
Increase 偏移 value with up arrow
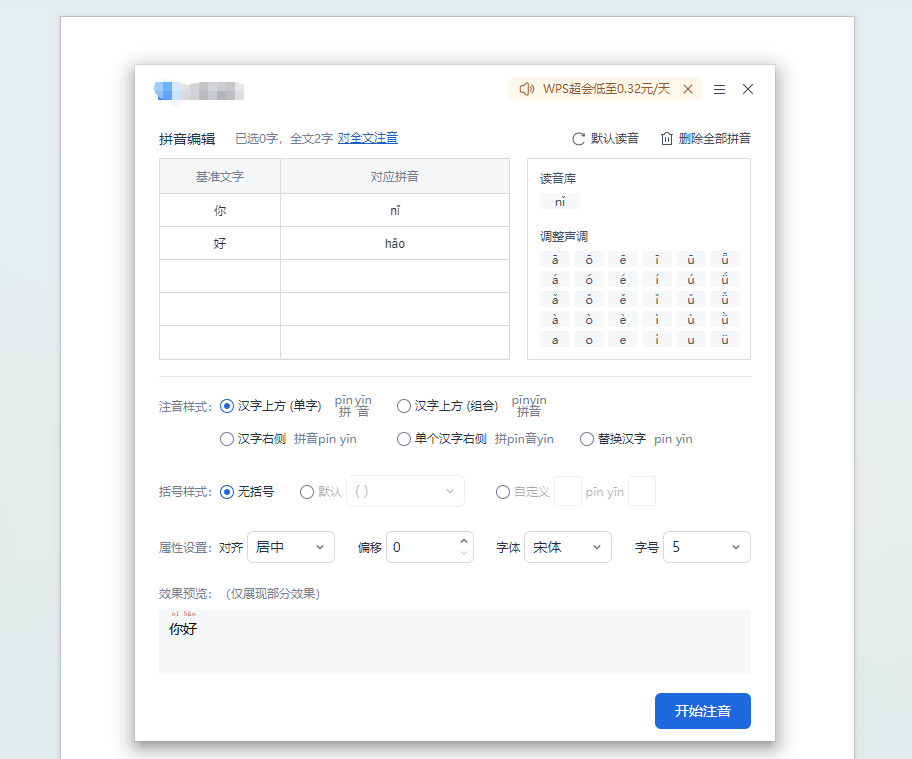(x=464, y=541)
